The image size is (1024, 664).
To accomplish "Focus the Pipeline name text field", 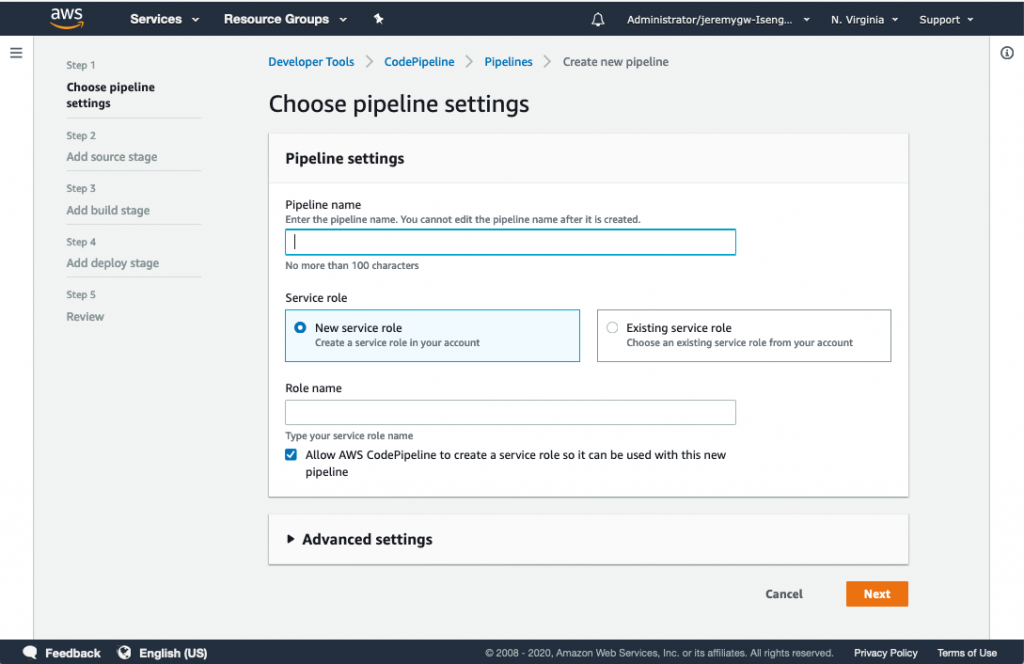I will (510, 242).
